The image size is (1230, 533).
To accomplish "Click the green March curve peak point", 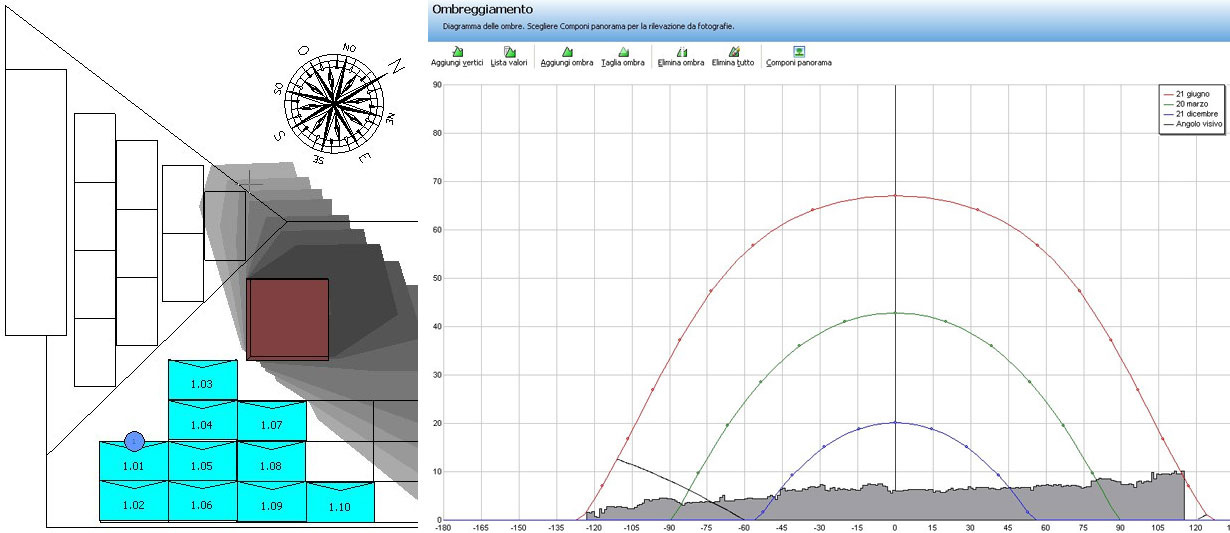I will point(895,313).
